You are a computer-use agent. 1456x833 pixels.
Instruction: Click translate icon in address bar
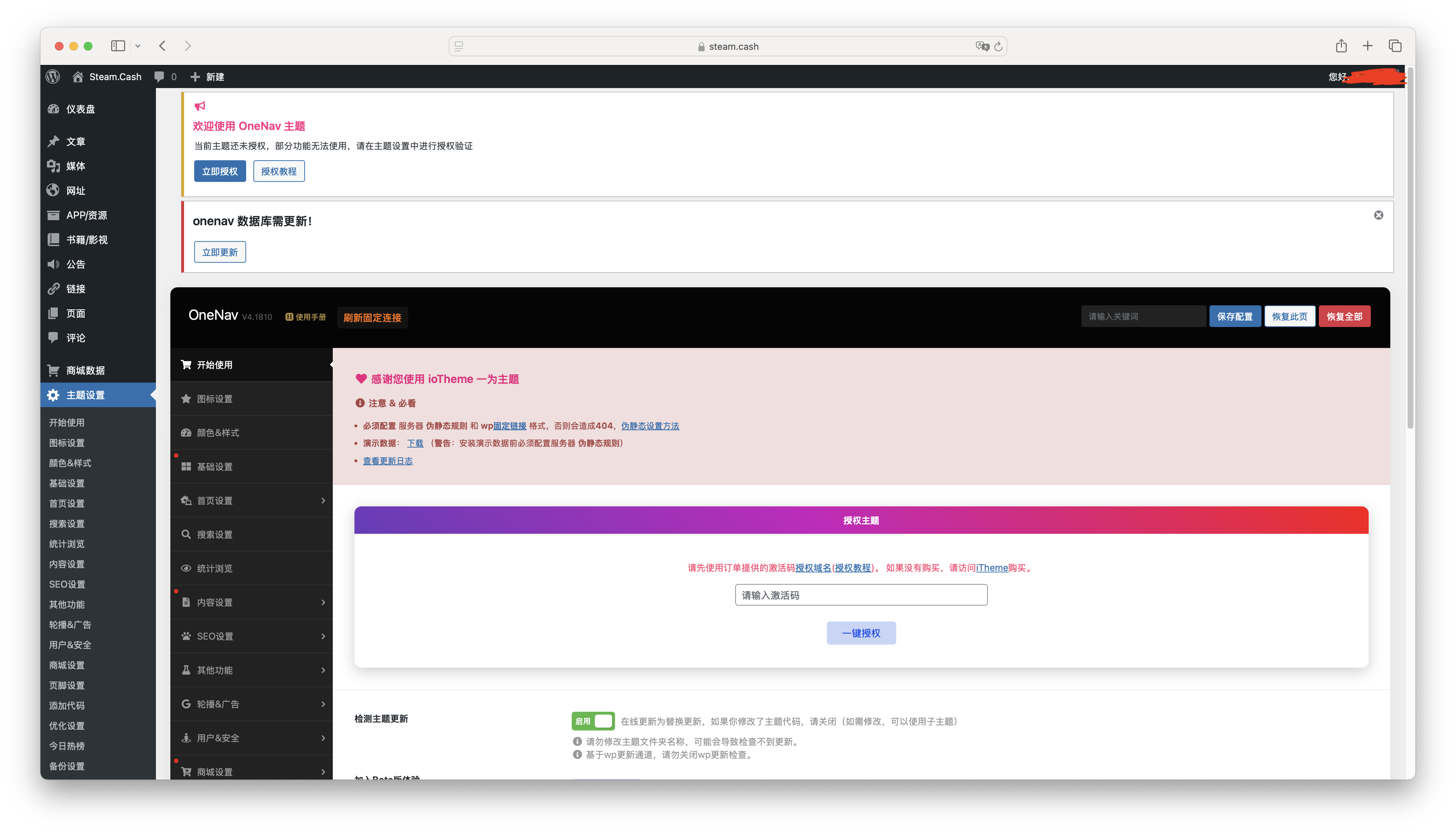click(982, 46)
